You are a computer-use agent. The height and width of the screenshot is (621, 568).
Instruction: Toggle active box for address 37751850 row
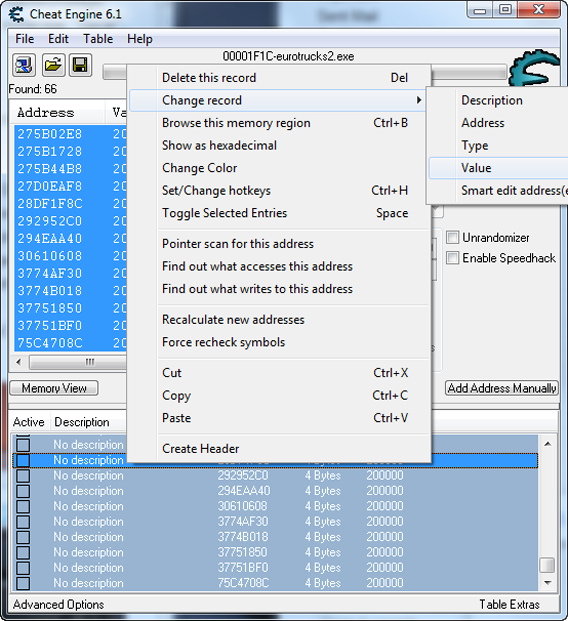(x=23, y=552)
